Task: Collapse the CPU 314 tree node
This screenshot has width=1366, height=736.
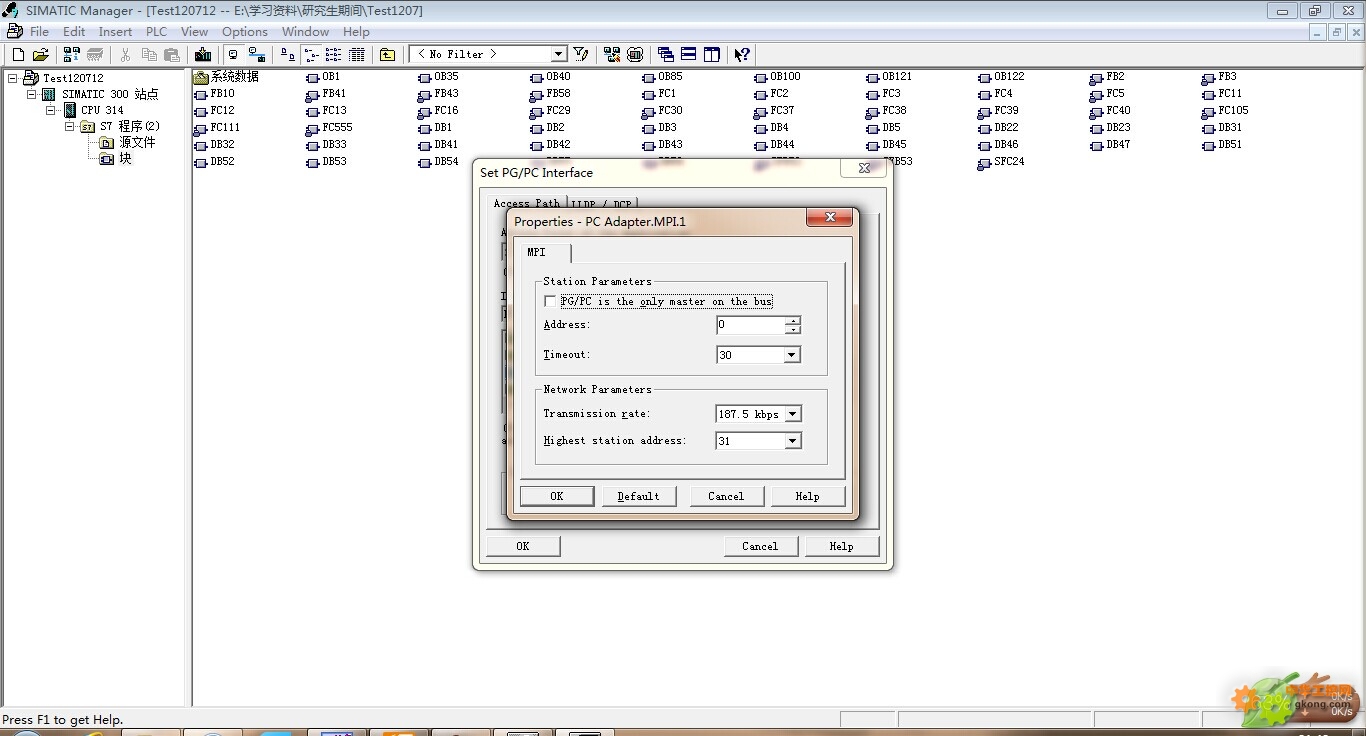Action: pos(51,110)
